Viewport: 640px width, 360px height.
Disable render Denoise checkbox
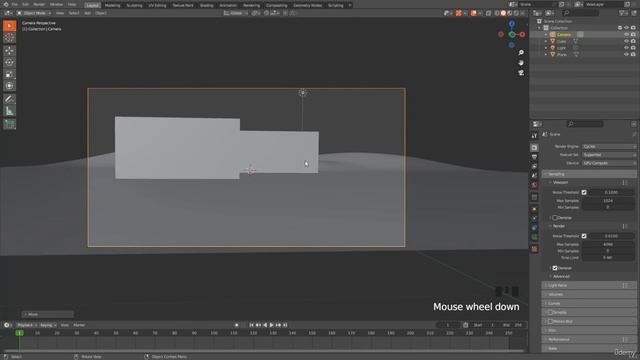555,268
